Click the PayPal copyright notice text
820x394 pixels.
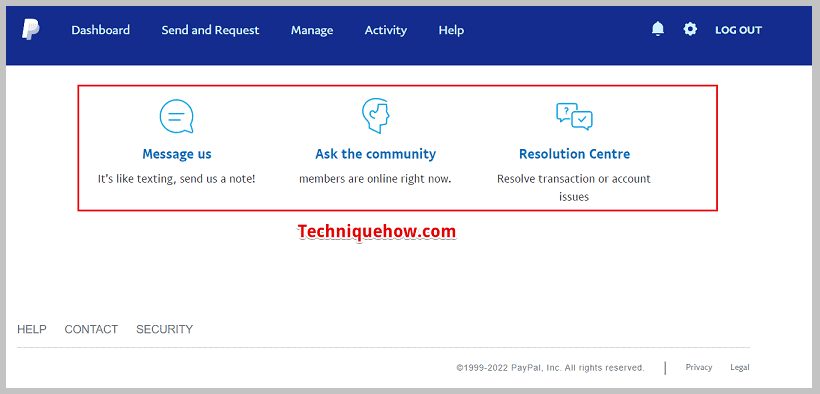tap(550, 368)
